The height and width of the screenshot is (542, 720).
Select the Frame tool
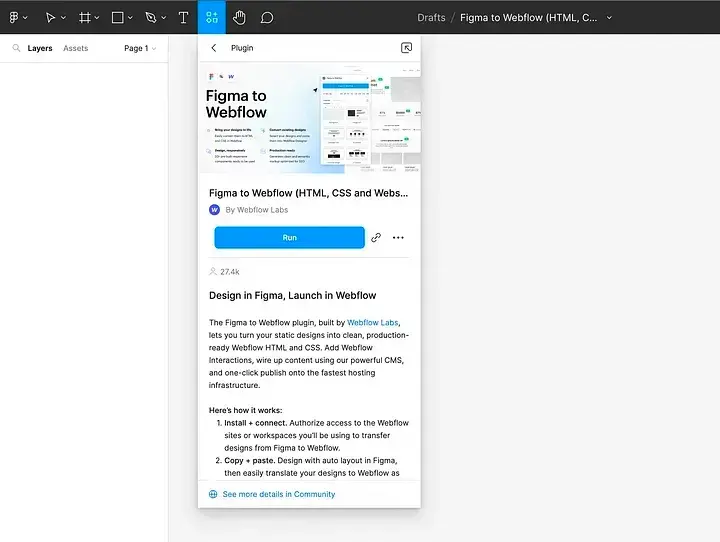(84, 17)
